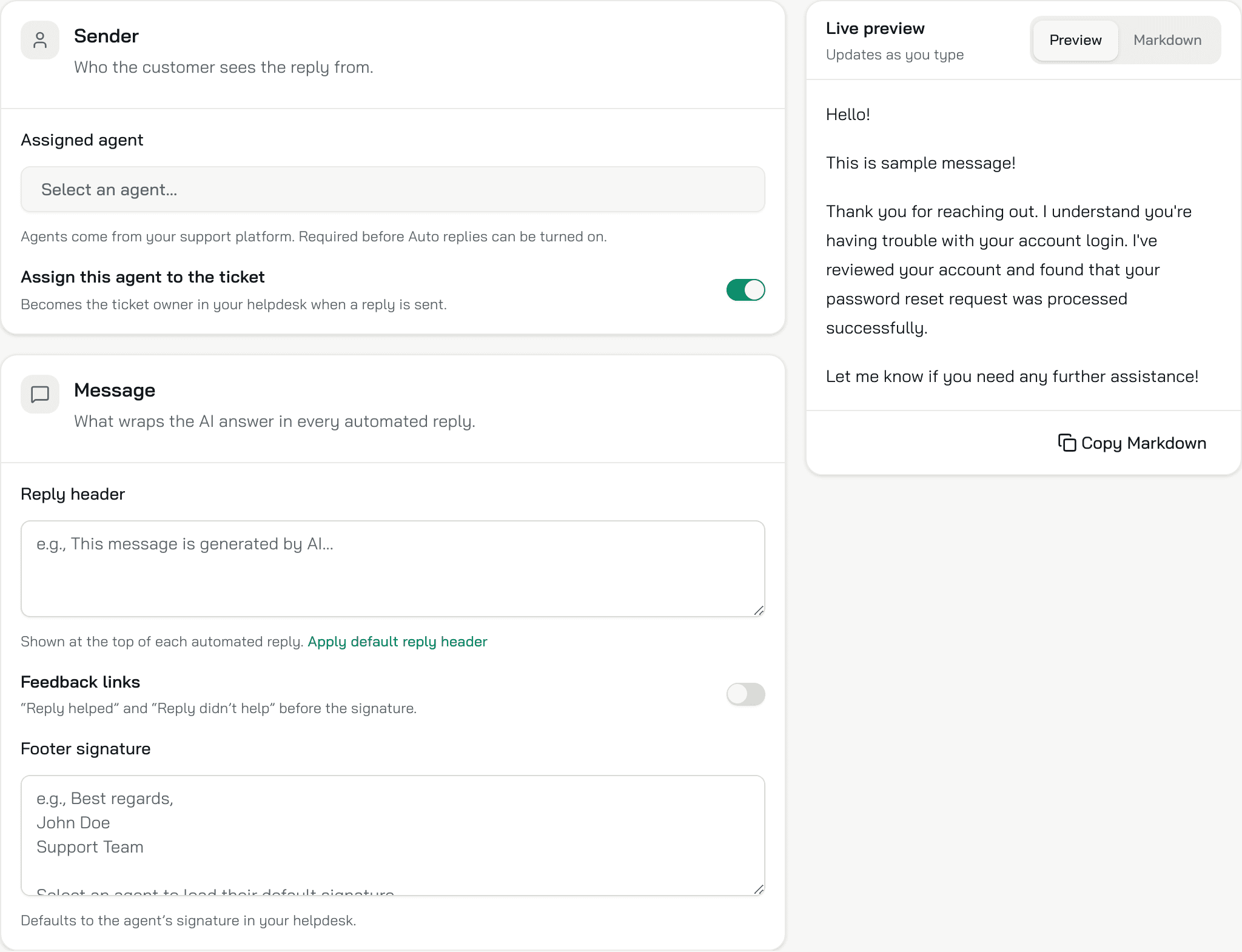Screen dimensions: 1242x952
Task: Click the 'Feedback links' label
Action: 80,682
